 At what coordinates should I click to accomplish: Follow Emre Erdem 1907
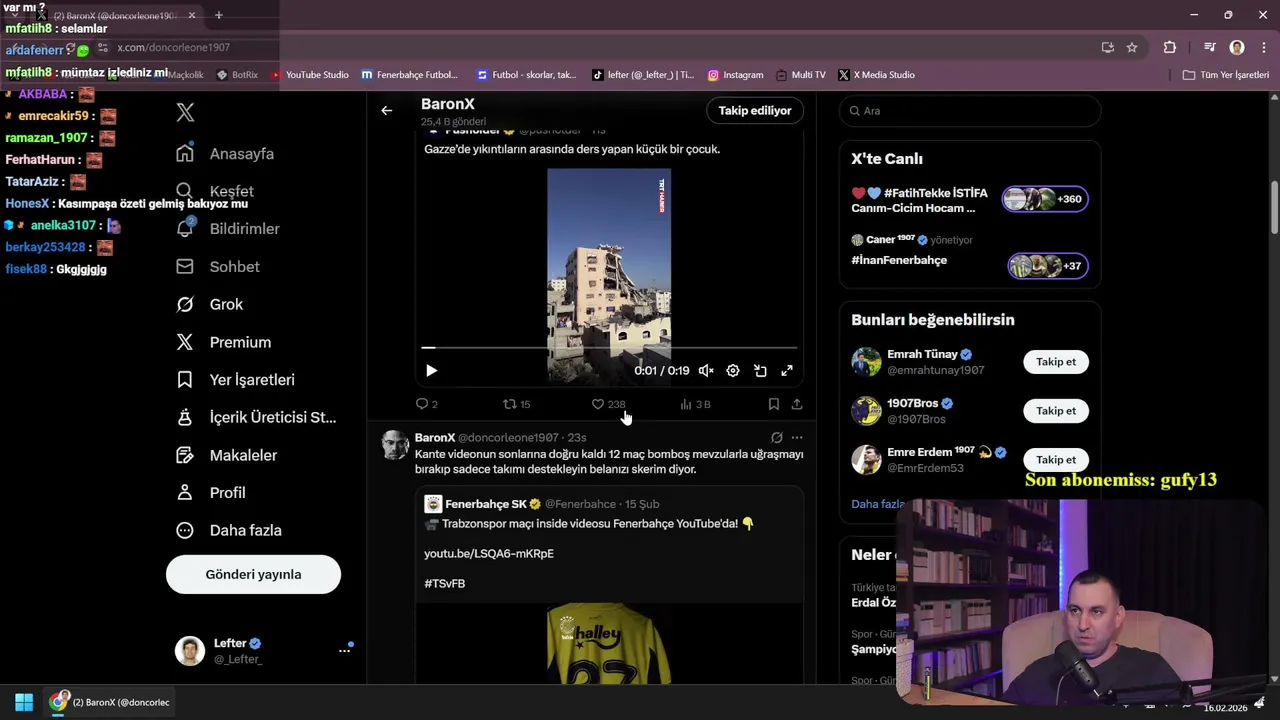[1056, 460]
